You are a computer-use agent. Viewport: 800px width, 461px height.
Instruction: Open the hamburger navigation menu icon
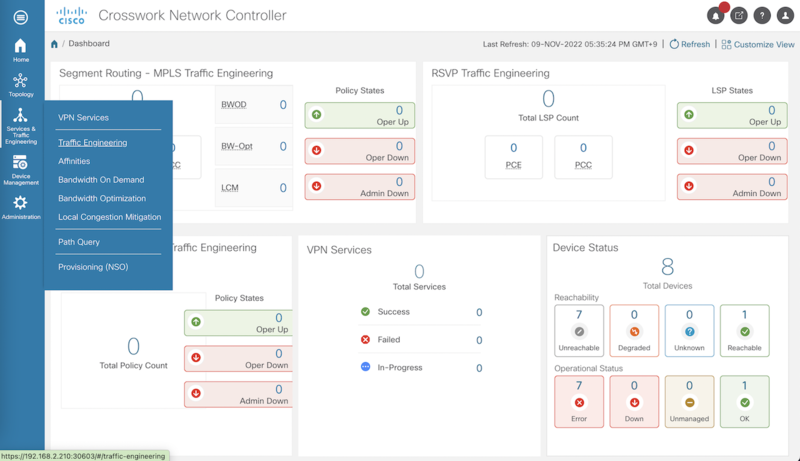pyautogui.click(x=20, y=17)
